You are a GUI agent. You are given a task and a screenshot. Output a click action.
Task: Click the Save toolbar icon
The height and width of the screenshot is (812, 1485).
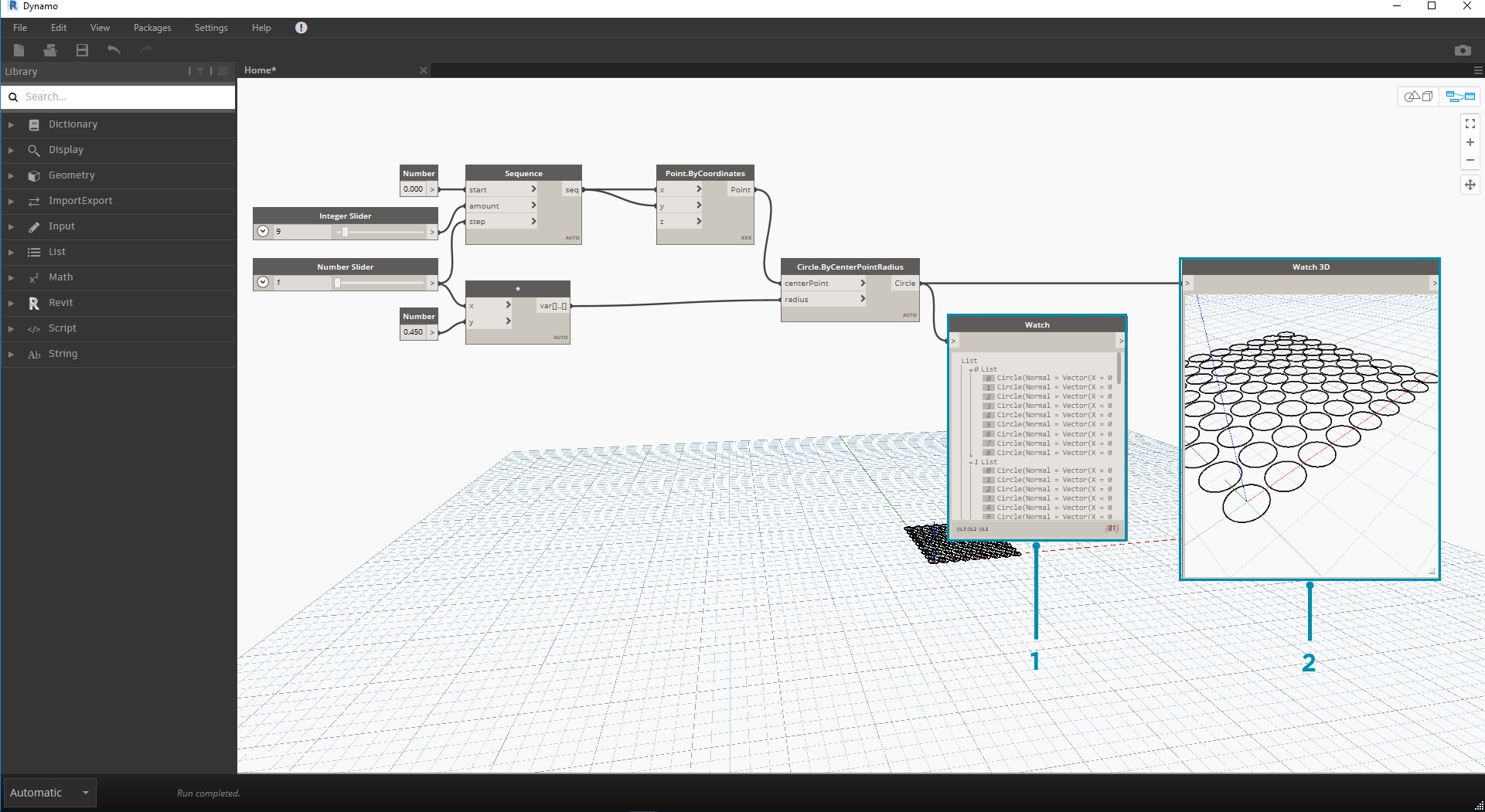pyautogui.click(x=82, y=50)
